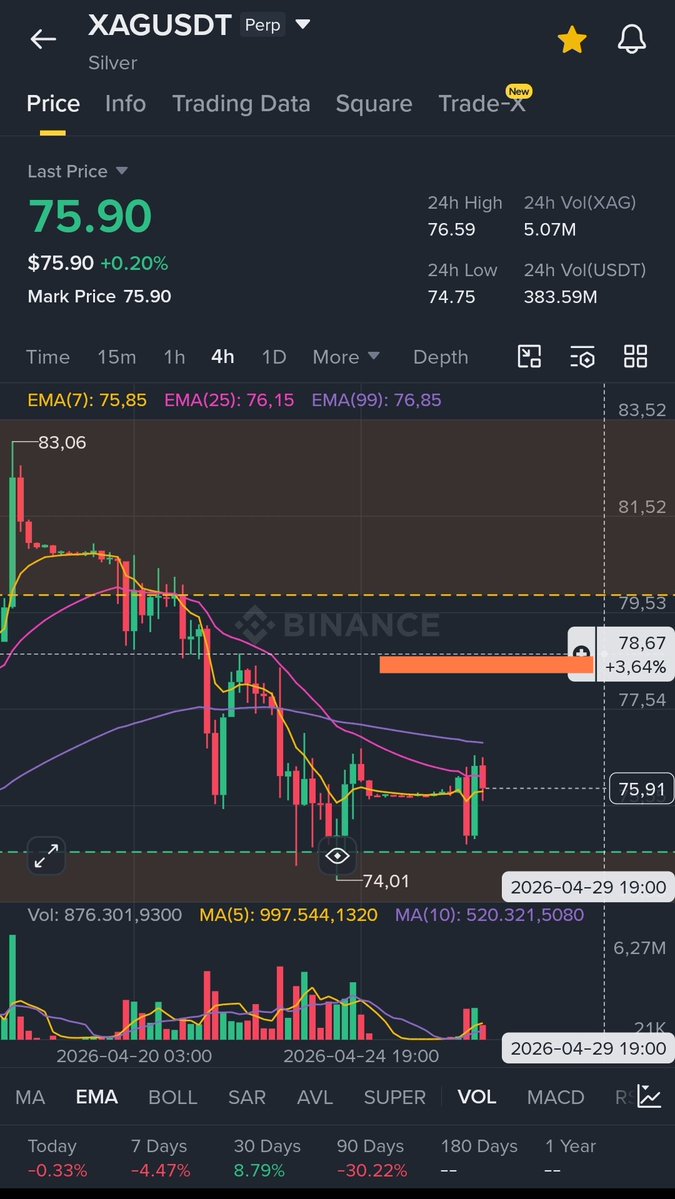This screenshot has width=675, height=1199.
Task: Click the MA(10) volume value
Action: (x=489, y=915)
